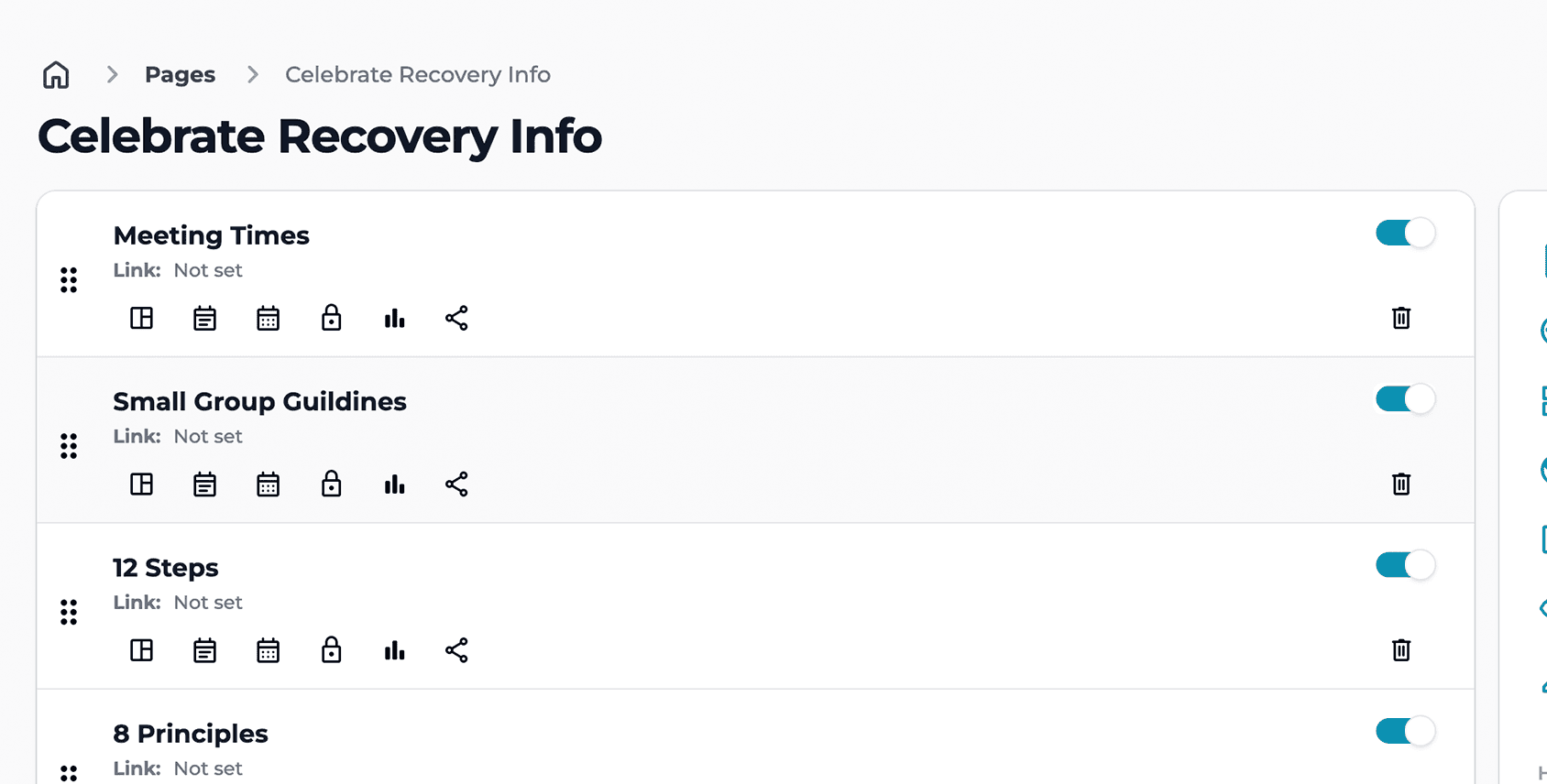Disable the Meeting Times toggle
1547x784 pixels.
pyautogui.click(x=1404, y=234)
